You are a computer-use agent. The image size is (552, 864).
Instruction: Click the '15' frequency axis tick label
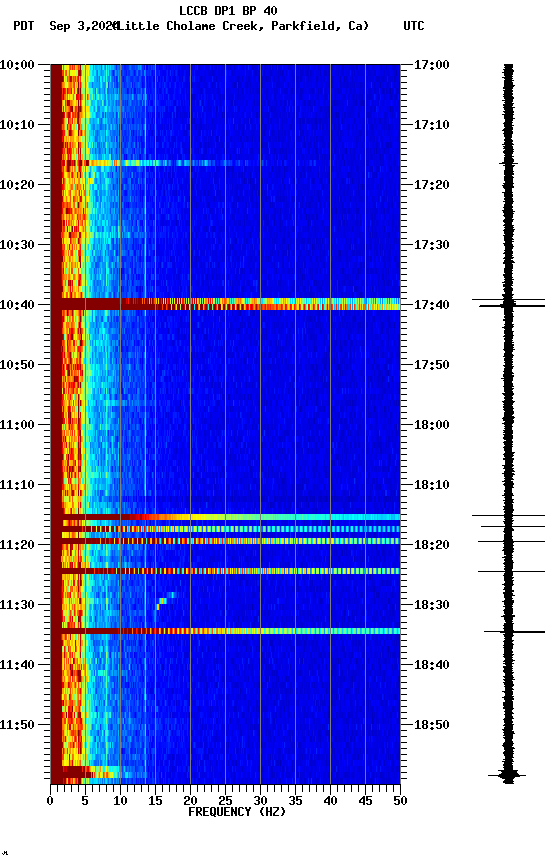[155, 802]
